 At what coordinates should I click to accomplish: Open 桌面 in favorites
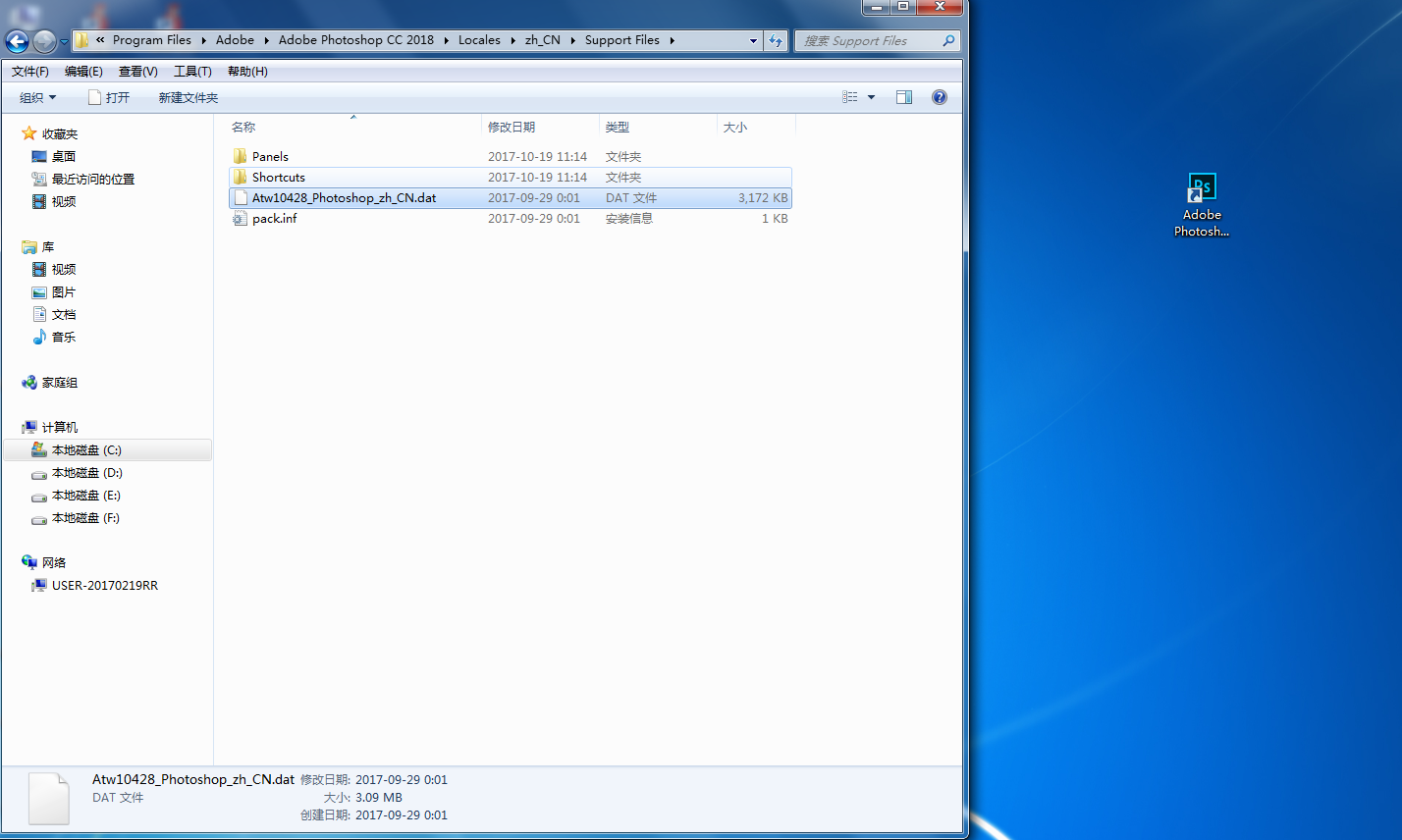[63, 156]
